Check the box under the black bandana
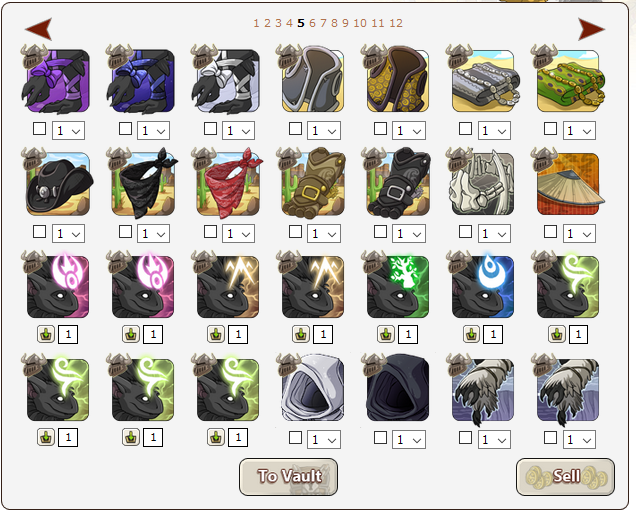This screenshot has height=512, width=636. 125,232
